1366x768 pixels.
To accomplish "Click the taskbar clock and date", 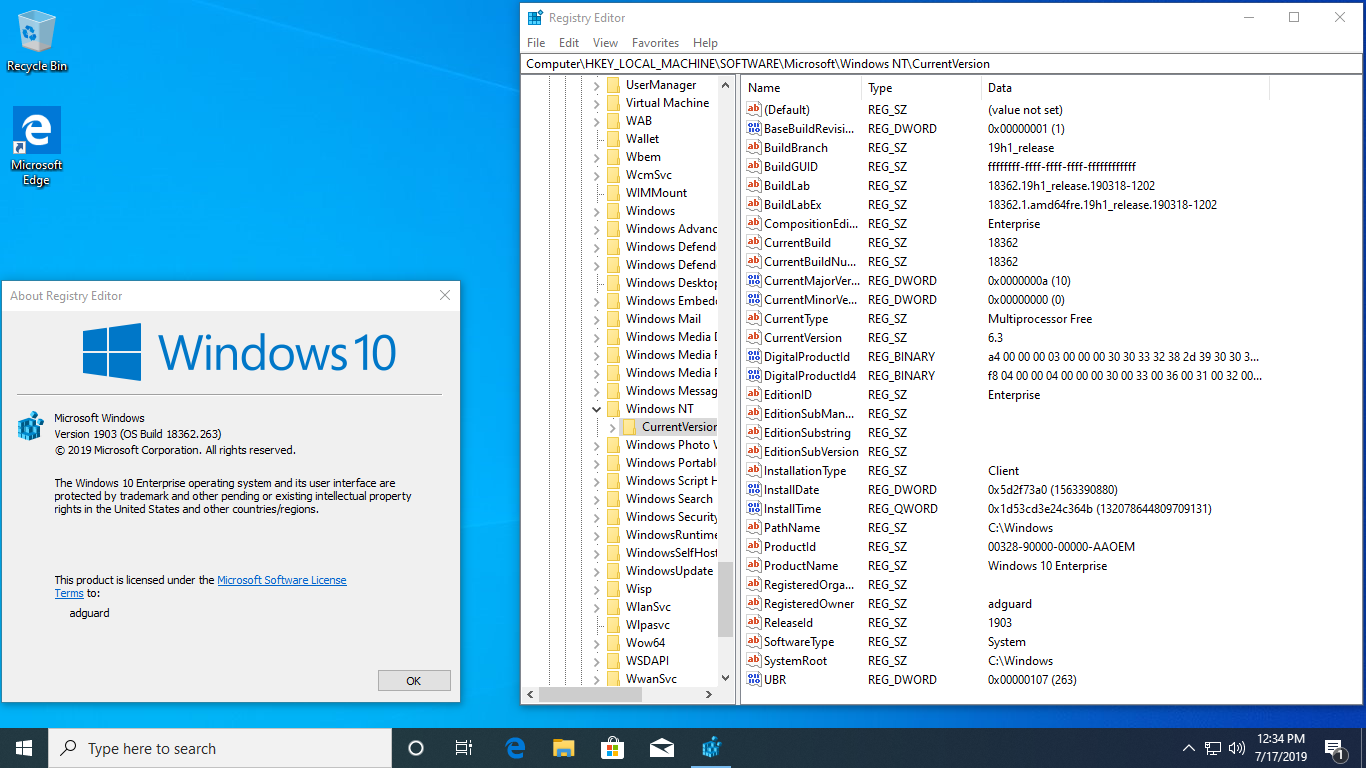I will coord(1280,748).
